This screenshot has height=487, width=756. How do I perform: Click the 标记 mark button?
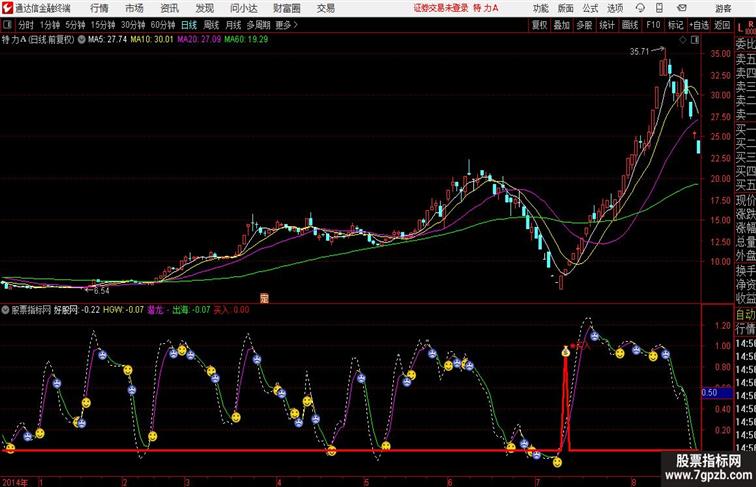tap(675, 25)
